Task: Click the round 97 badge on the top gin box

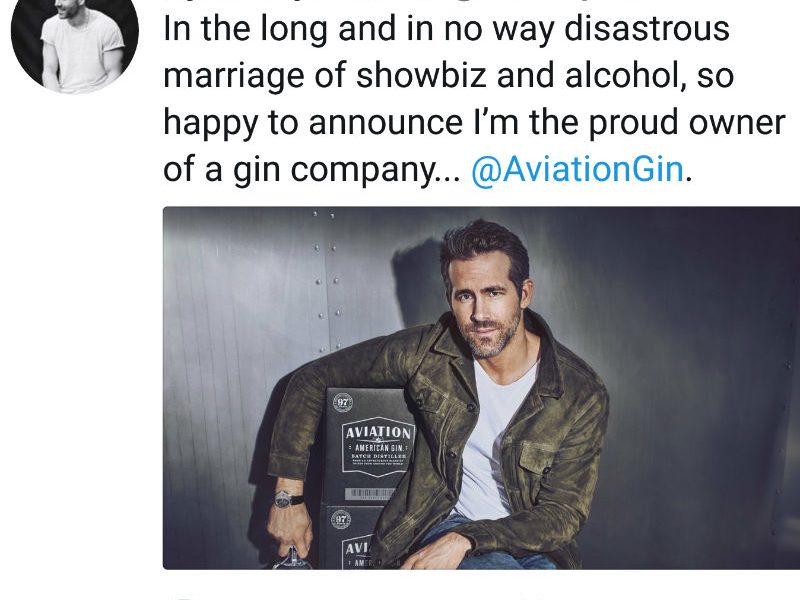Action: [x=343, y=404]
